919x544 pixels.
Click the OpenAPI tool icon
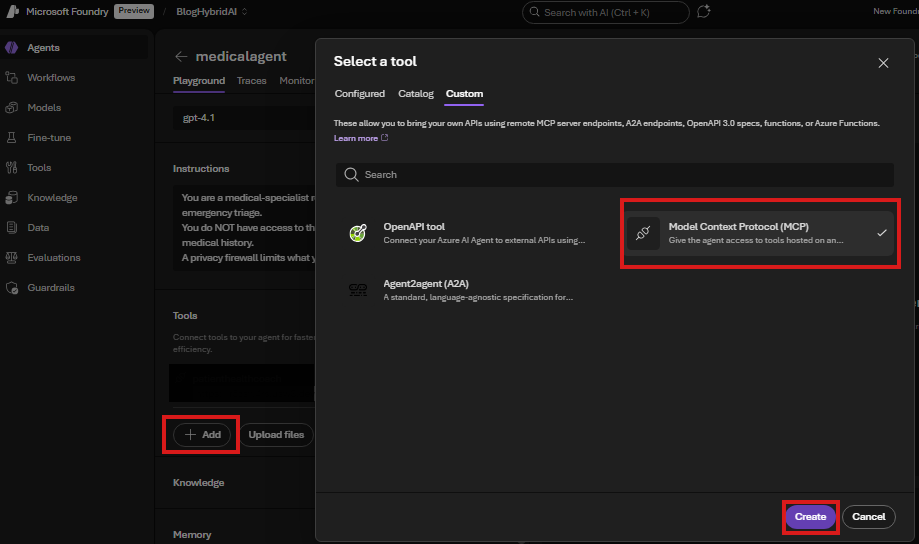tap(358, 233)
